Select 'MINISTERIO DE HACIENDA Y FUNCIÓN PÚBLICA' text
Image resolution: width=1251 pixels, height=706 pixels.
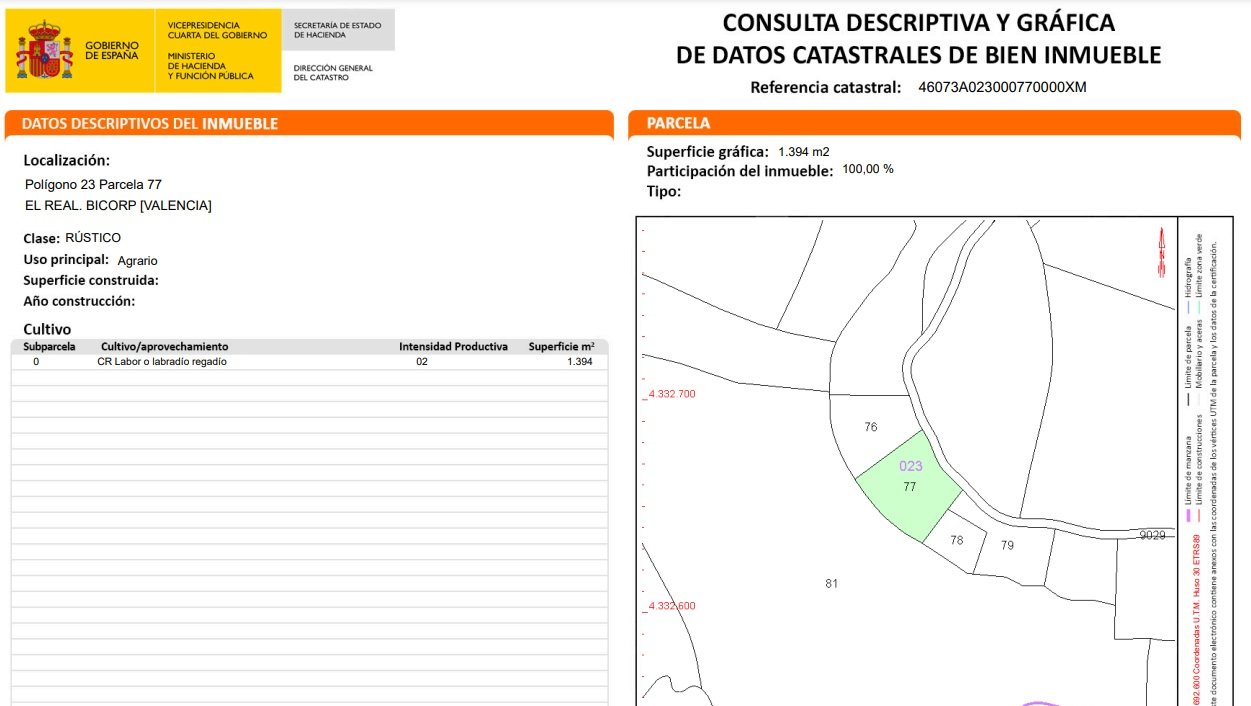[210, 66]
